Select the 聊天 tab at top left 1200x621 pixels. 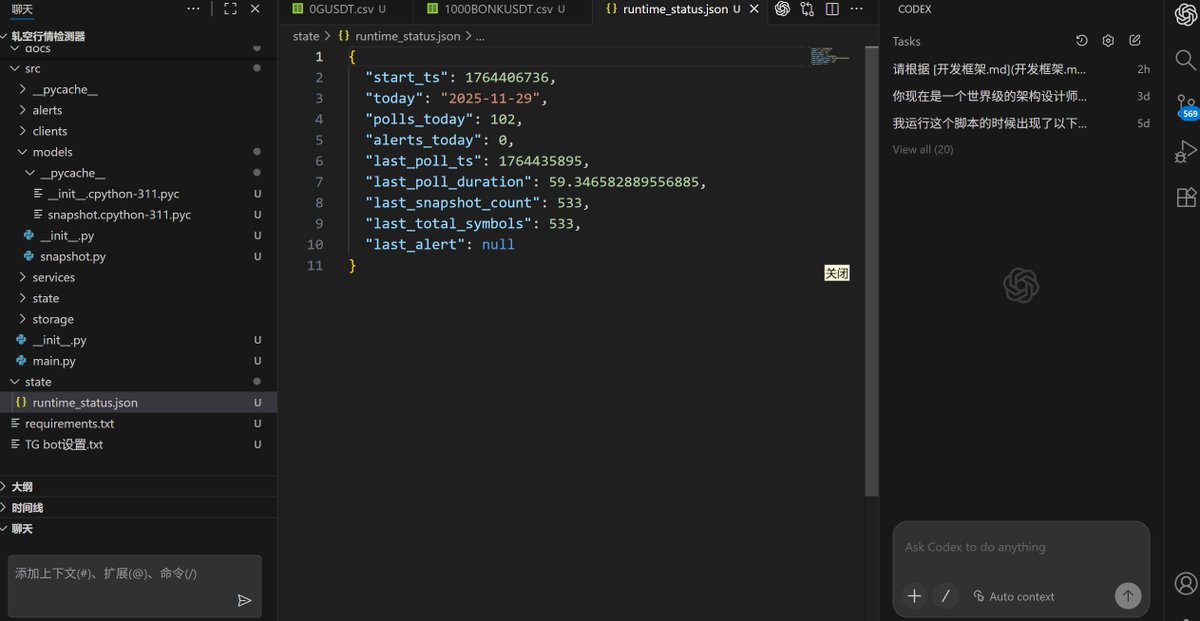point(22,9)
